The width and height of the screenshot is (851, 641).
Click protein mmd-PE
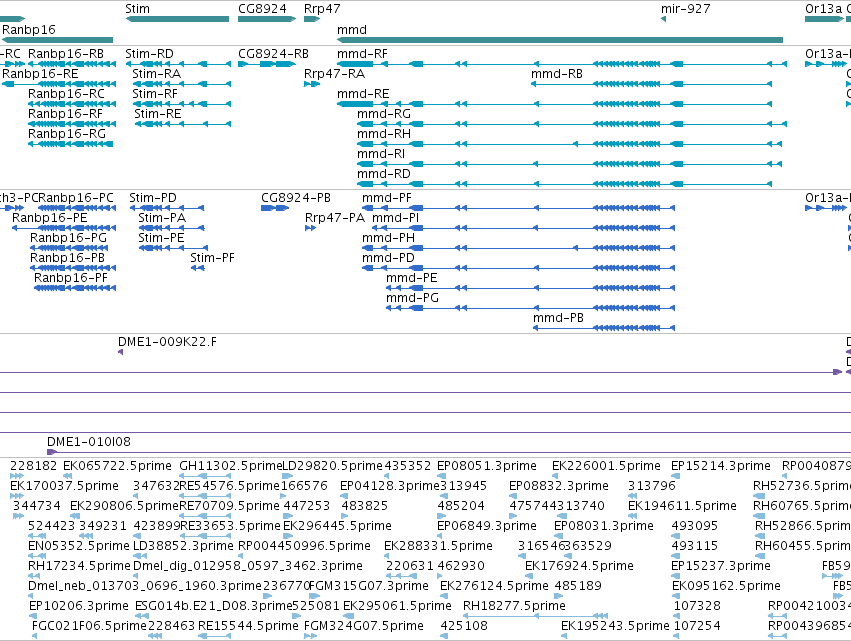point(530,288)
